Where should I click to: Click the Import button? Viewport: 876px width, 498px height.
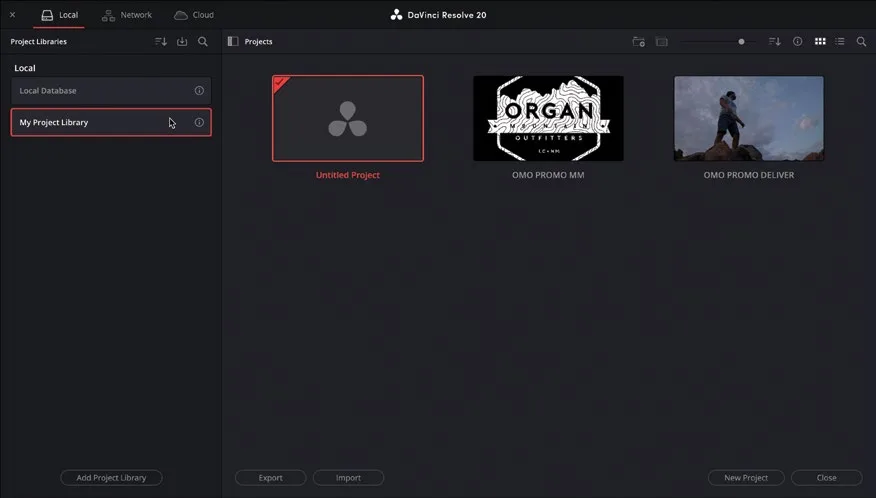click(348, 478)
